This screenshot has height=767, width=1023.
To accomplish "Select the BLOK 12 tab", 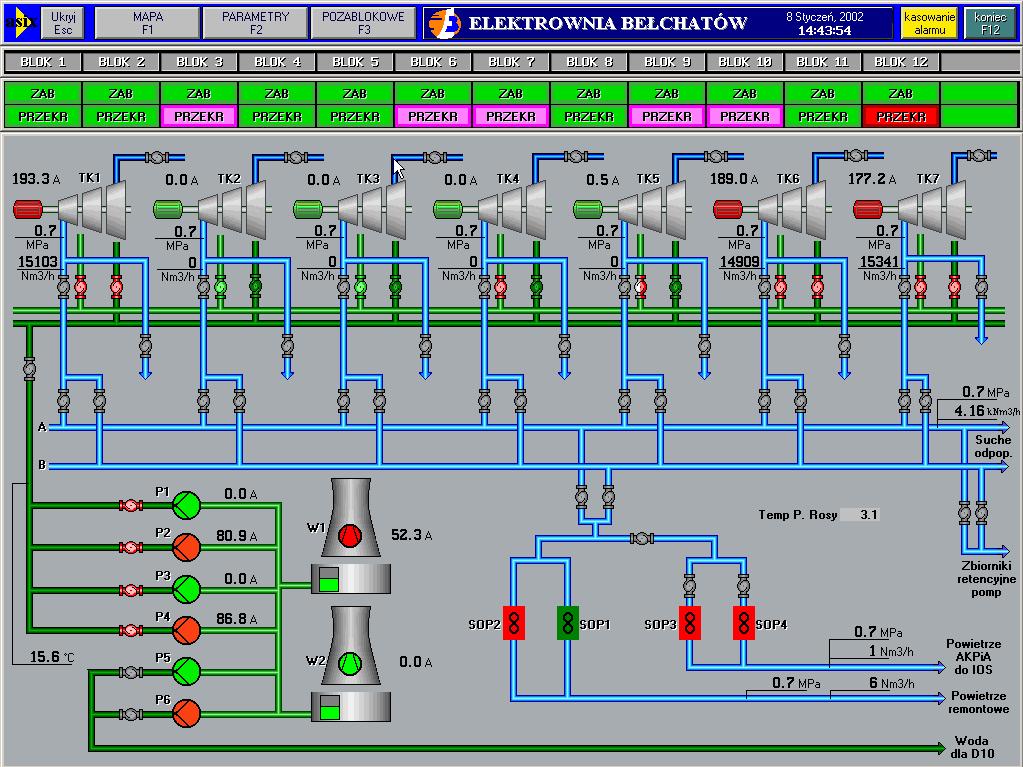I will [x=900, y=62].
